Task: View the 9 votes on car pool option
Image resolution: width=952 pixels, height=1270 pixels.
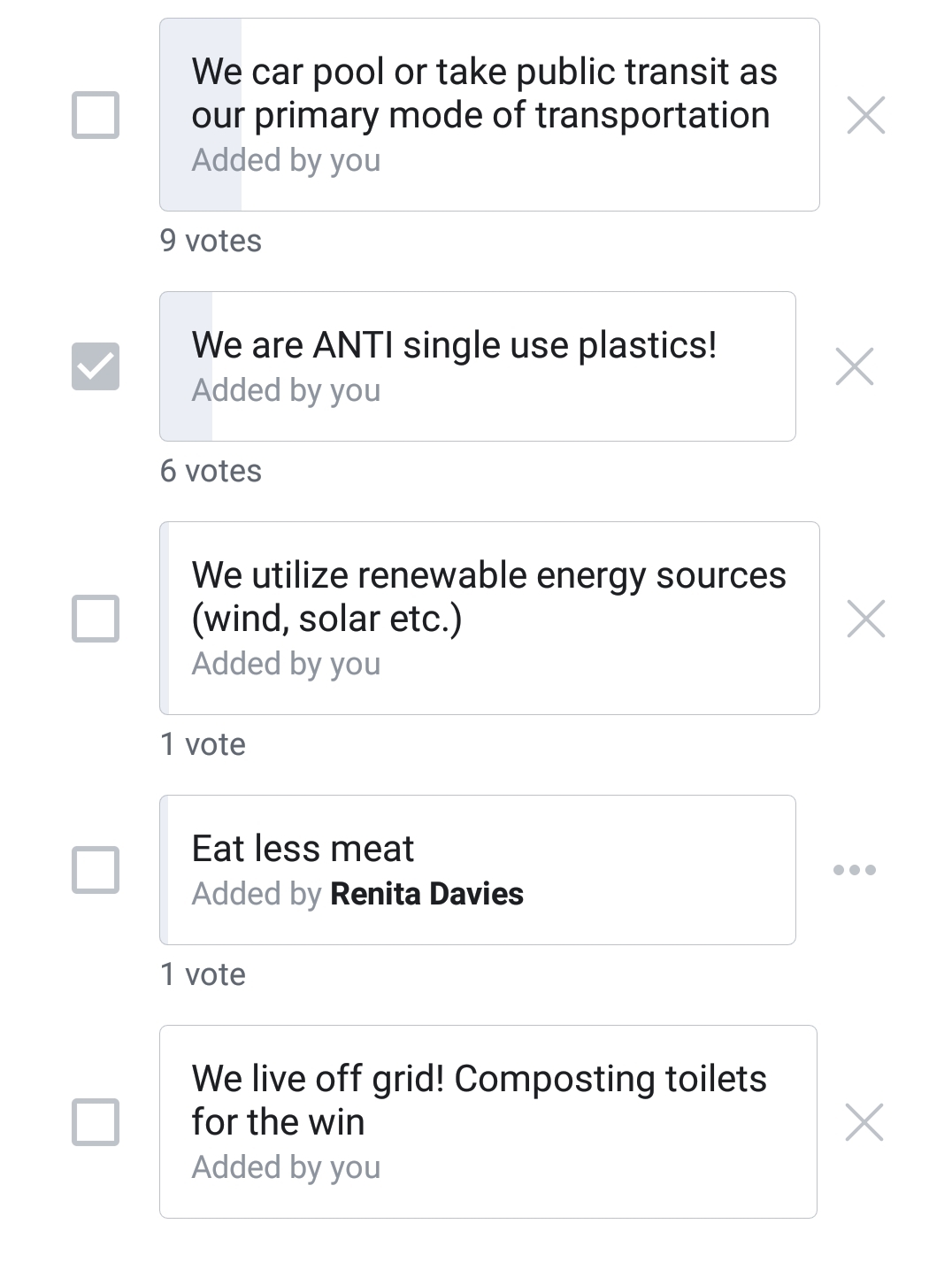Action: [211, 241]
